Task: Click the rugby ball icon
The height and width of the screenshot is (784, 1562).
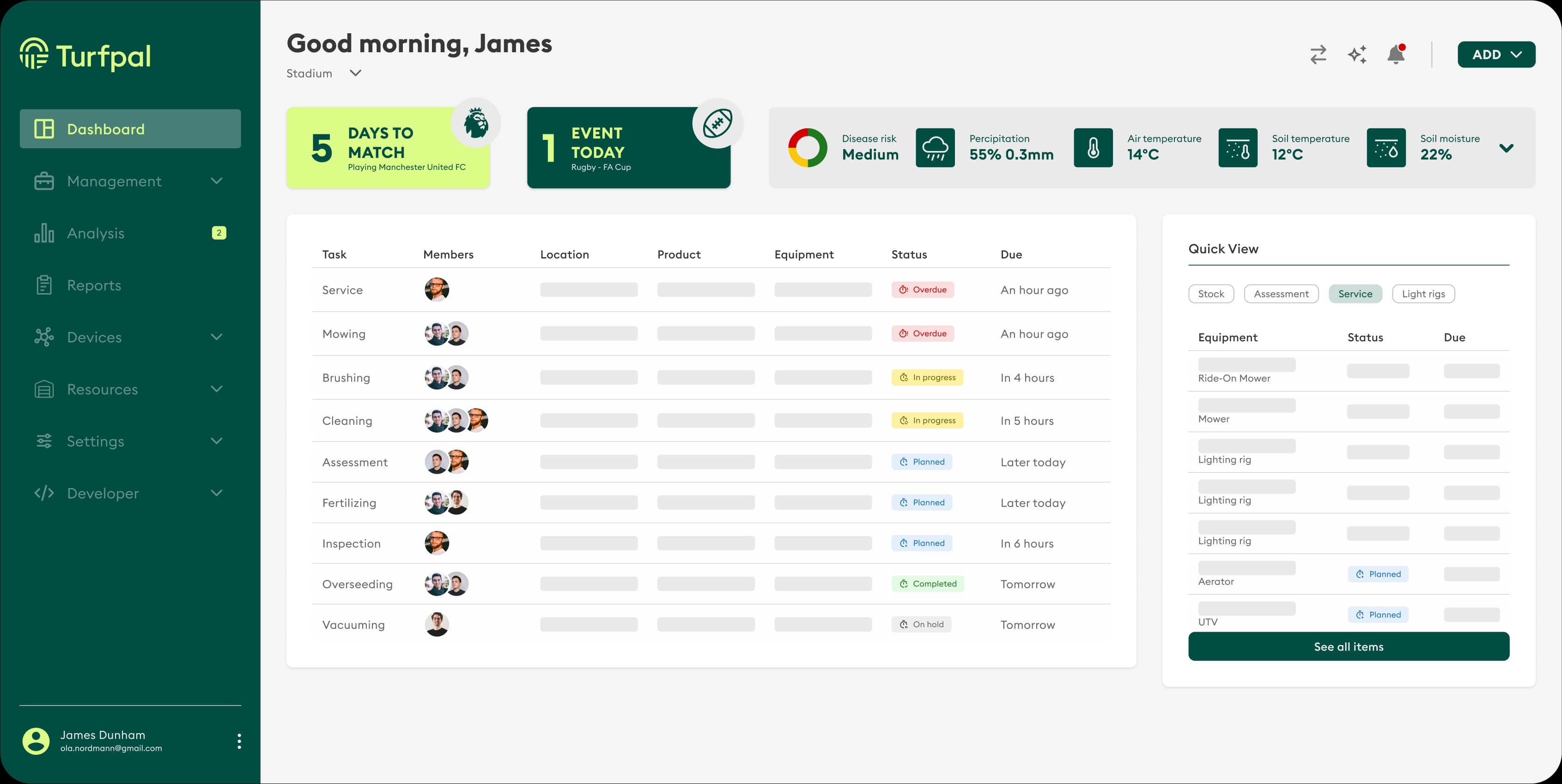Action: pyautogui.click(x=717, y=123)
